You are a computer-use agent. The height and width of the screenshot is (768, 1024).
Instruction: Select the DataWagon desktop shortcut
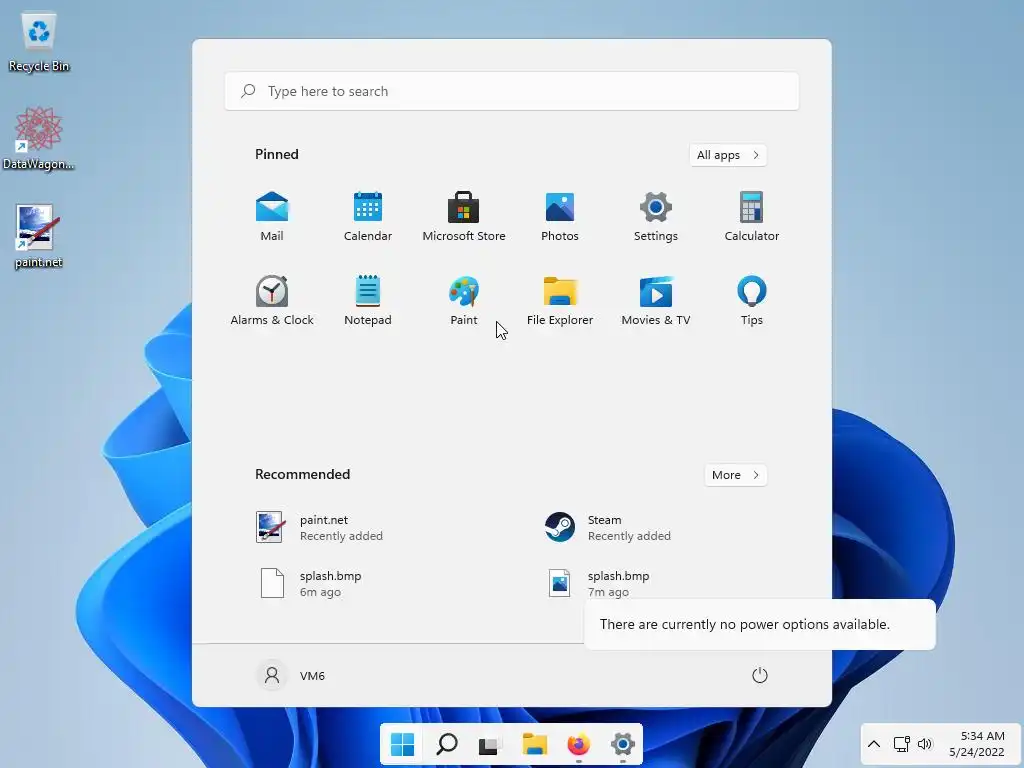point(39,138)
